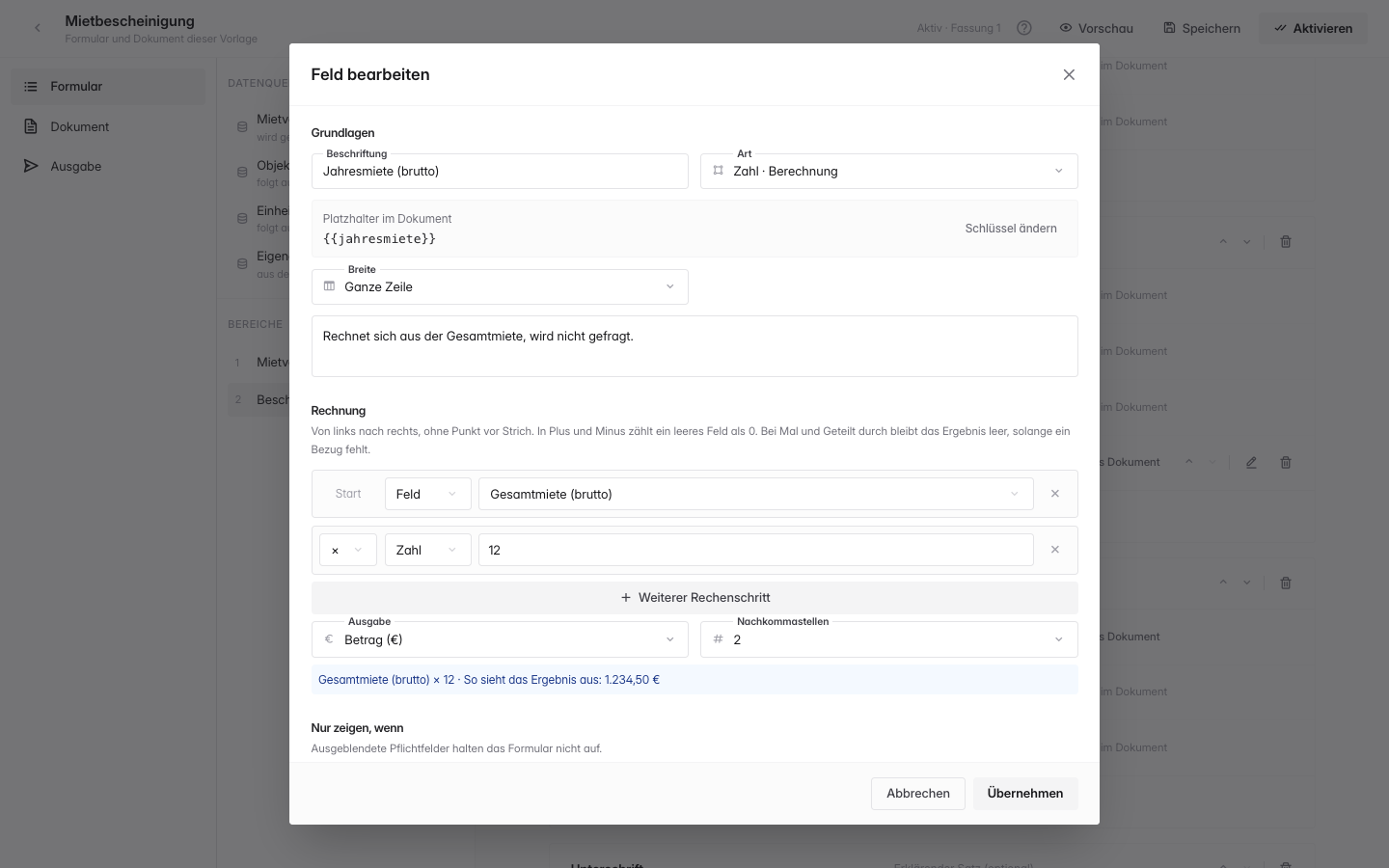Click the placeholder text {{jahresmiete}}
The width and height of the screenshot is (1389, 868).
click(x=379, y=238)
